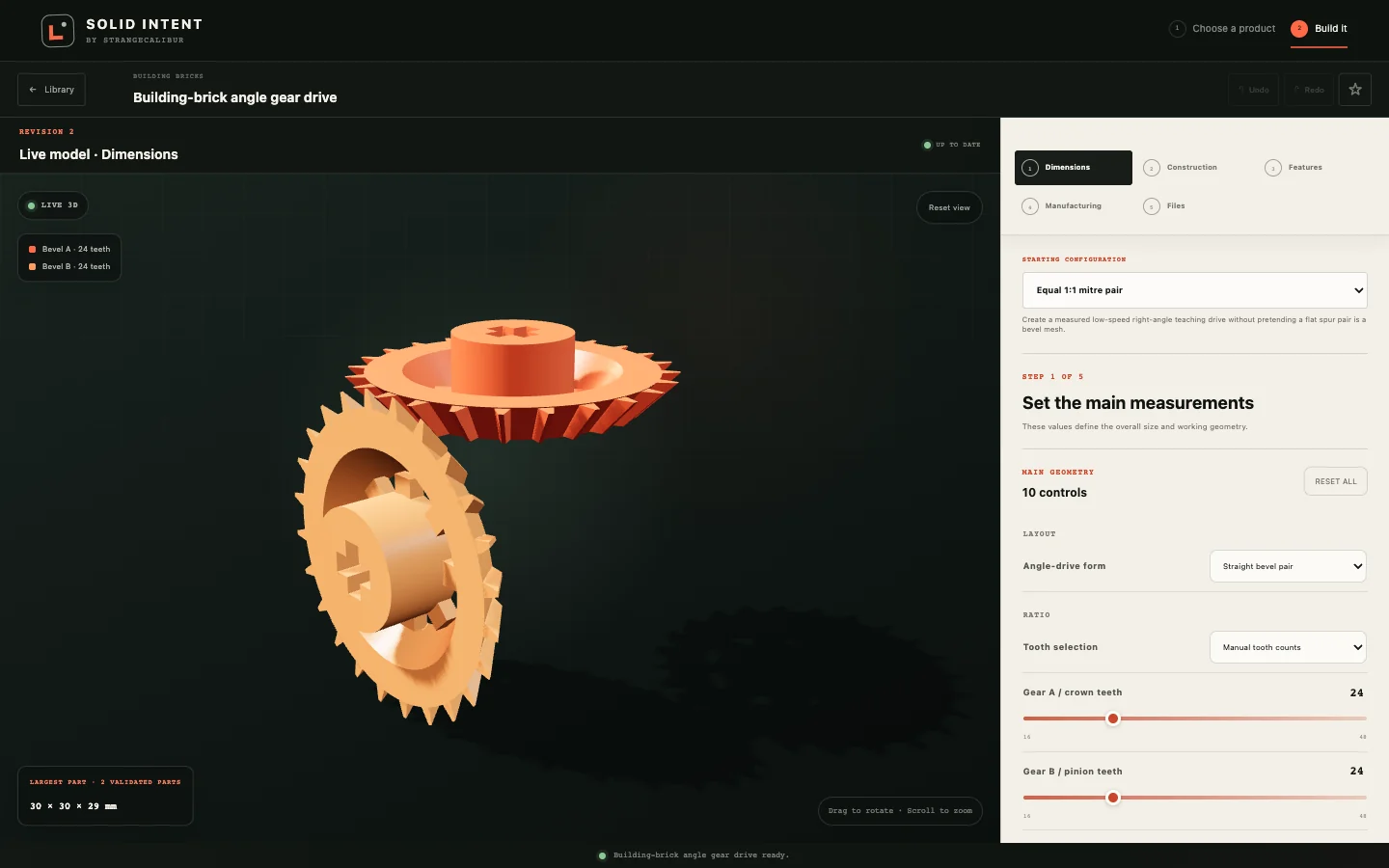Go back to Library
The height and width of the screenshot is (868, 1389).
51,90
